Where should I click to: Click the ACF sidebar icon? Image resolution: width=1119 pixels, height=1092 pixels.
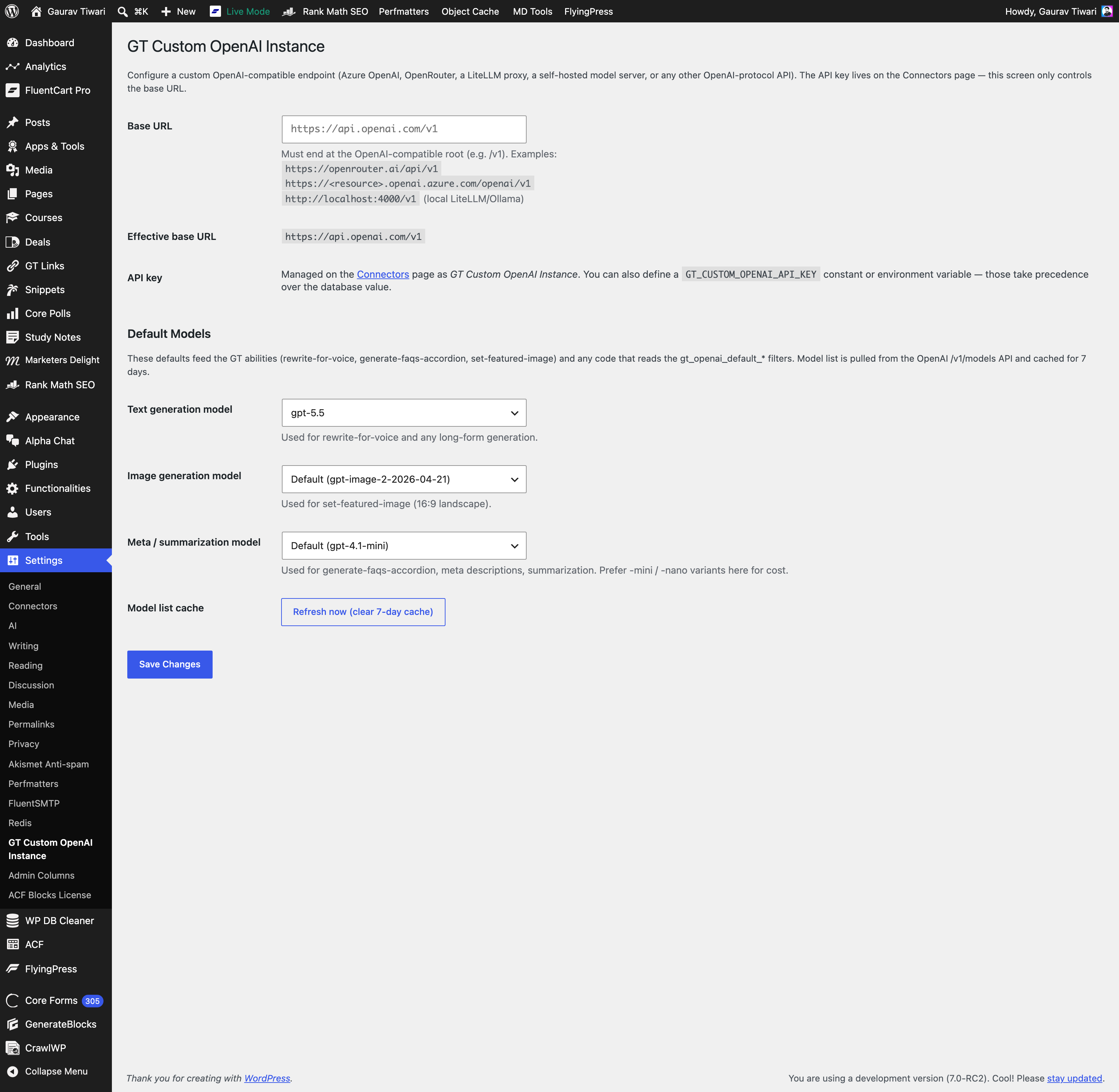[13, 945]
